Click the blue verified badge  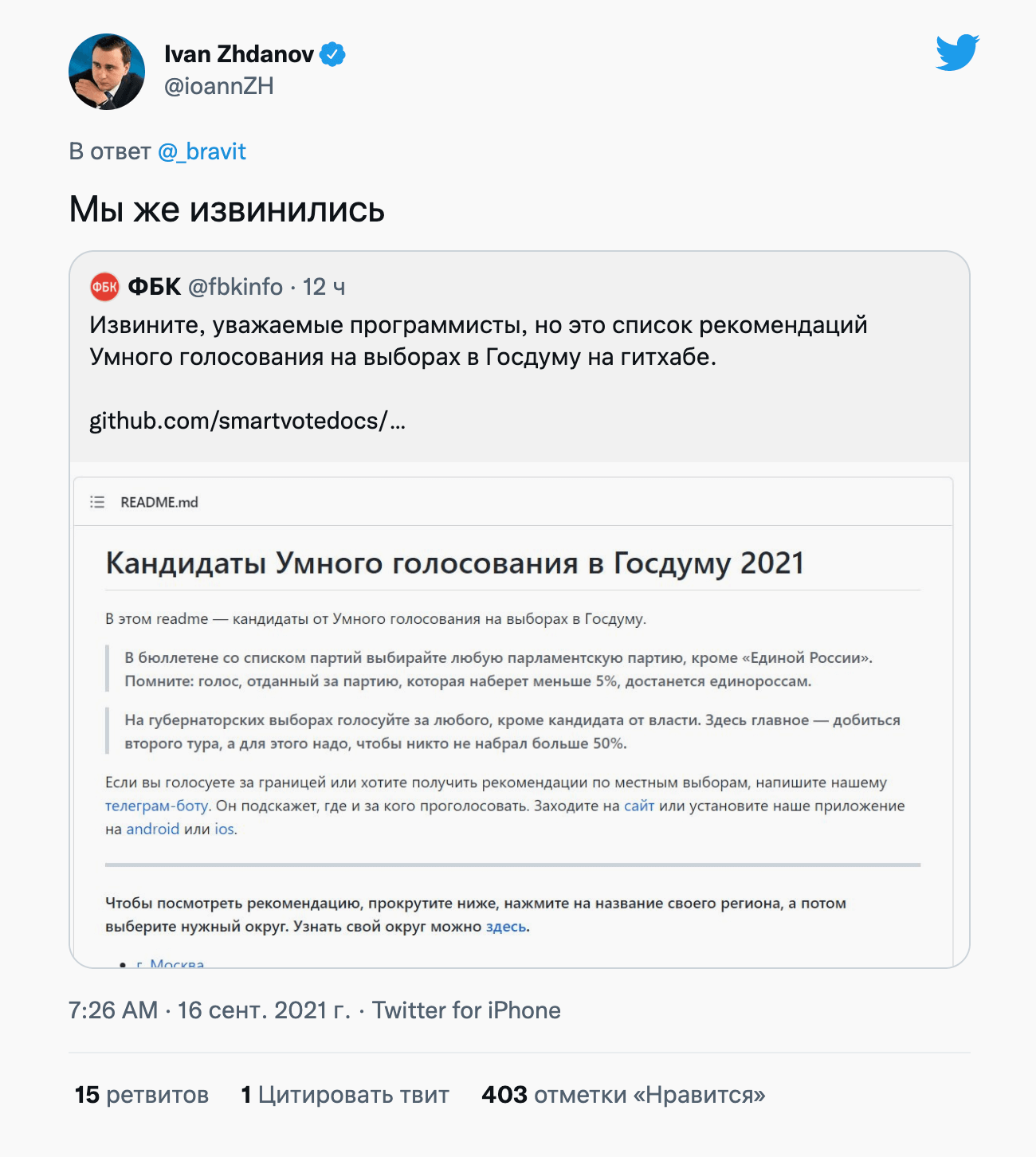[x=332, y=54]
